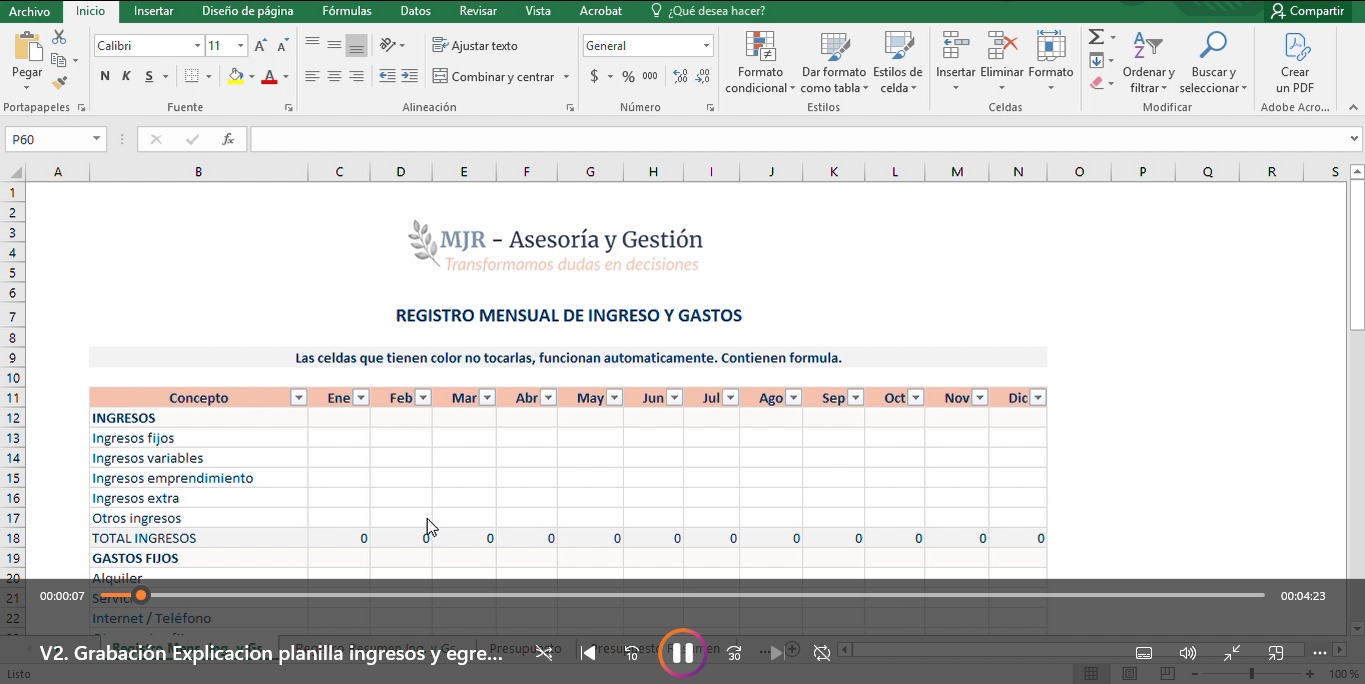Screen dimensions: 1365x684
Task: Toggle repeat in the media player
Action: point(822,653)
